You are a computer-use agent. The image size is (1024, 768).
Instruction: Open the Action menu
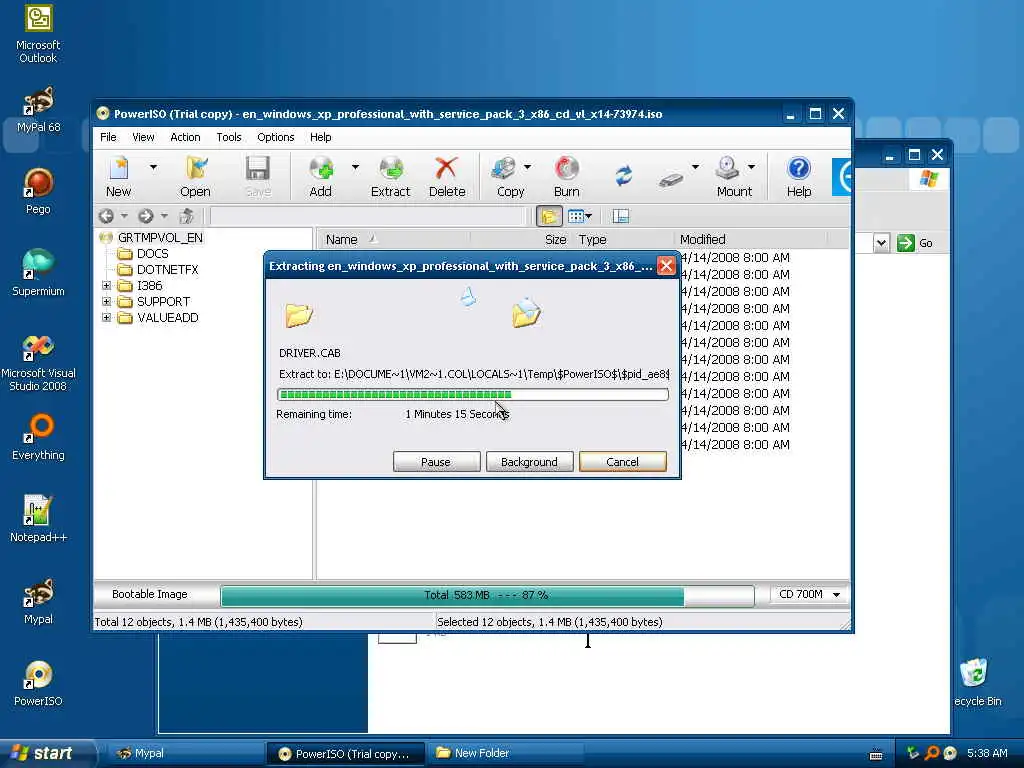tap(185, 137)
